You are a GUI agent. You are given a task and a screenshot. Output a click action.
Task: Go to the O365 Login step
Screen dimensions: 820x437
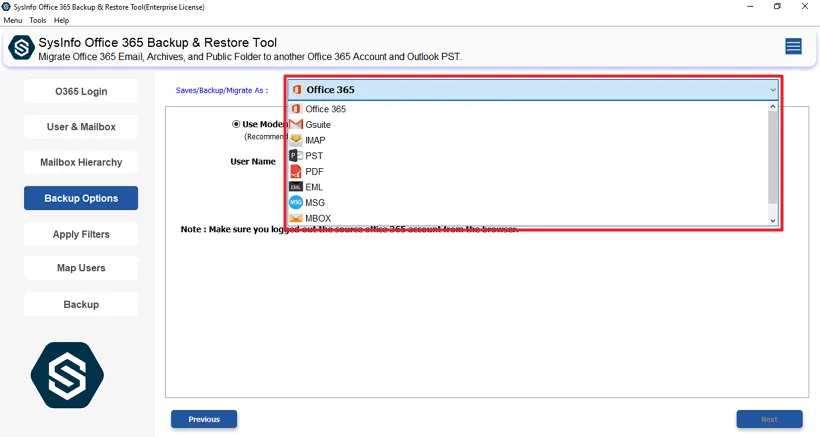[x=81, y=92]
